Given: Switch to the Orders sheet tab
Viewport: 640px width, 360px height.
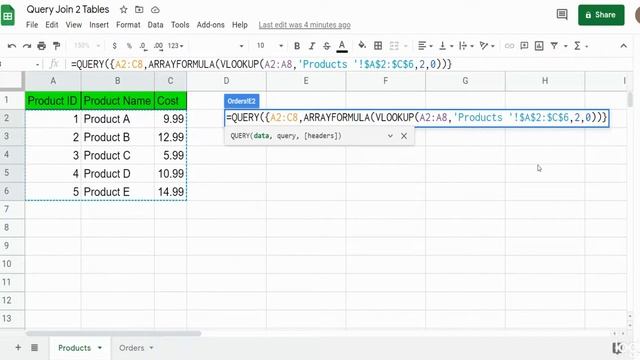Looking at the screenshot, I should click(131, 348).
